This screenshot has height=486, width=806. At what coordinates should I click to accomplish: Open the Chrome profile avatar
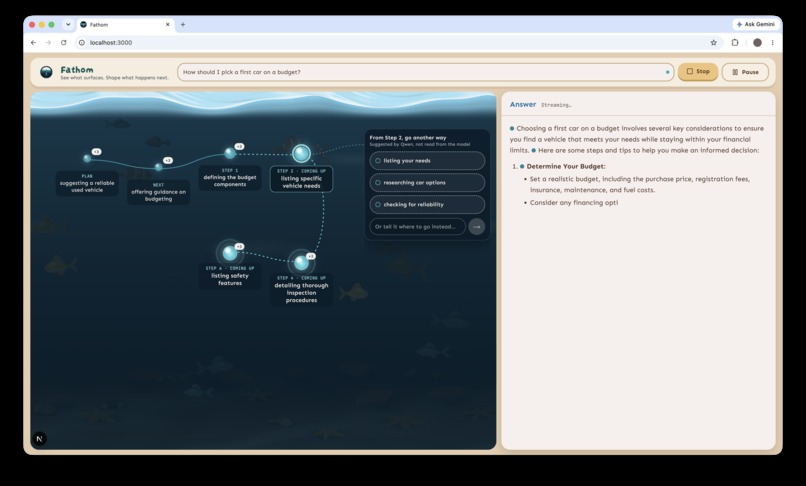tap(757, 43)
